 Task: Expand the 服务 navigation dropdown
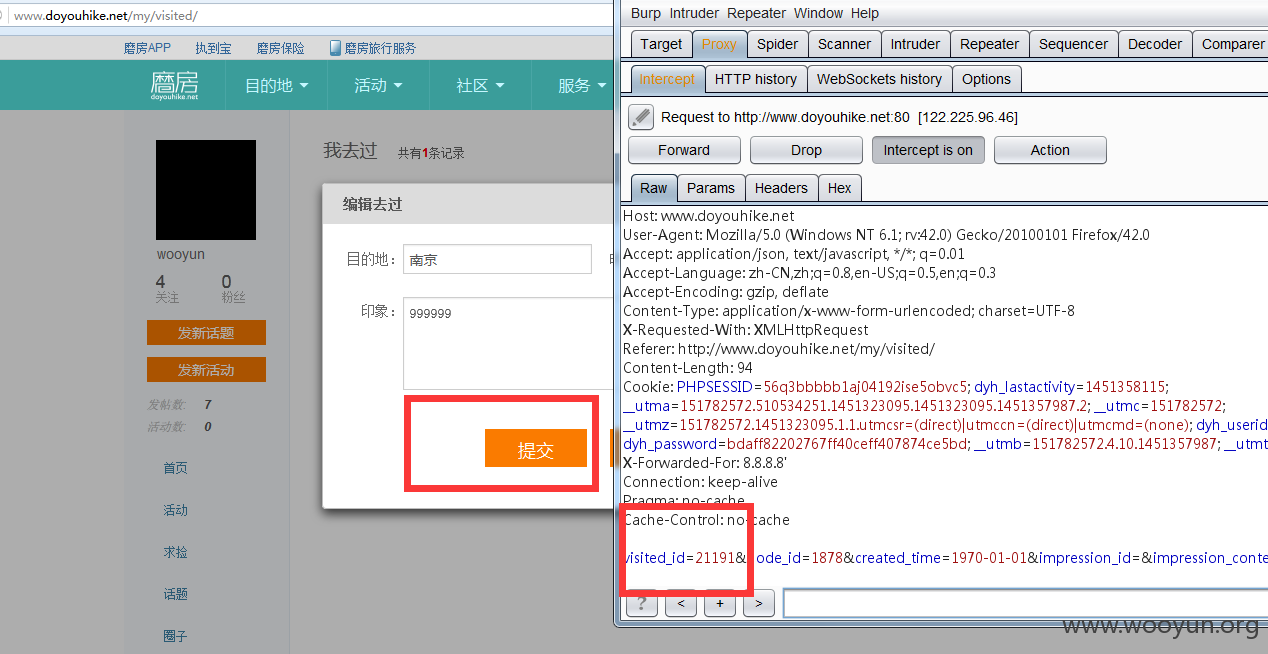click(582, 86)
